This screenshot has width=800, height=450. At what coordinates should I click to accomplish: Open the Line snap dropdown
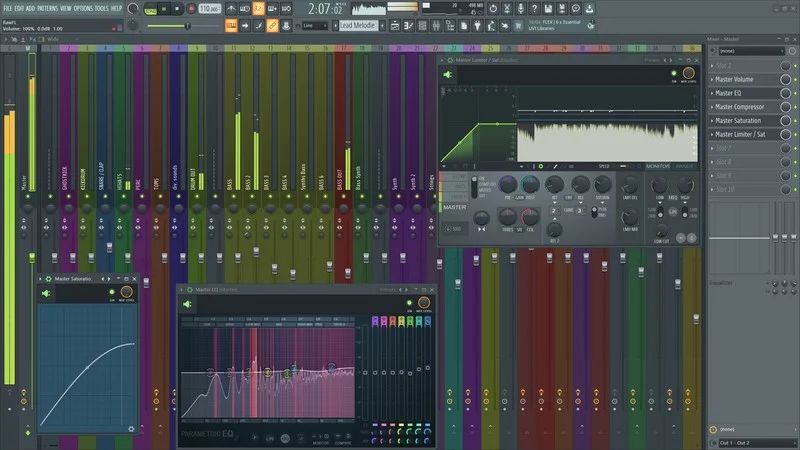tap(314, 26)
